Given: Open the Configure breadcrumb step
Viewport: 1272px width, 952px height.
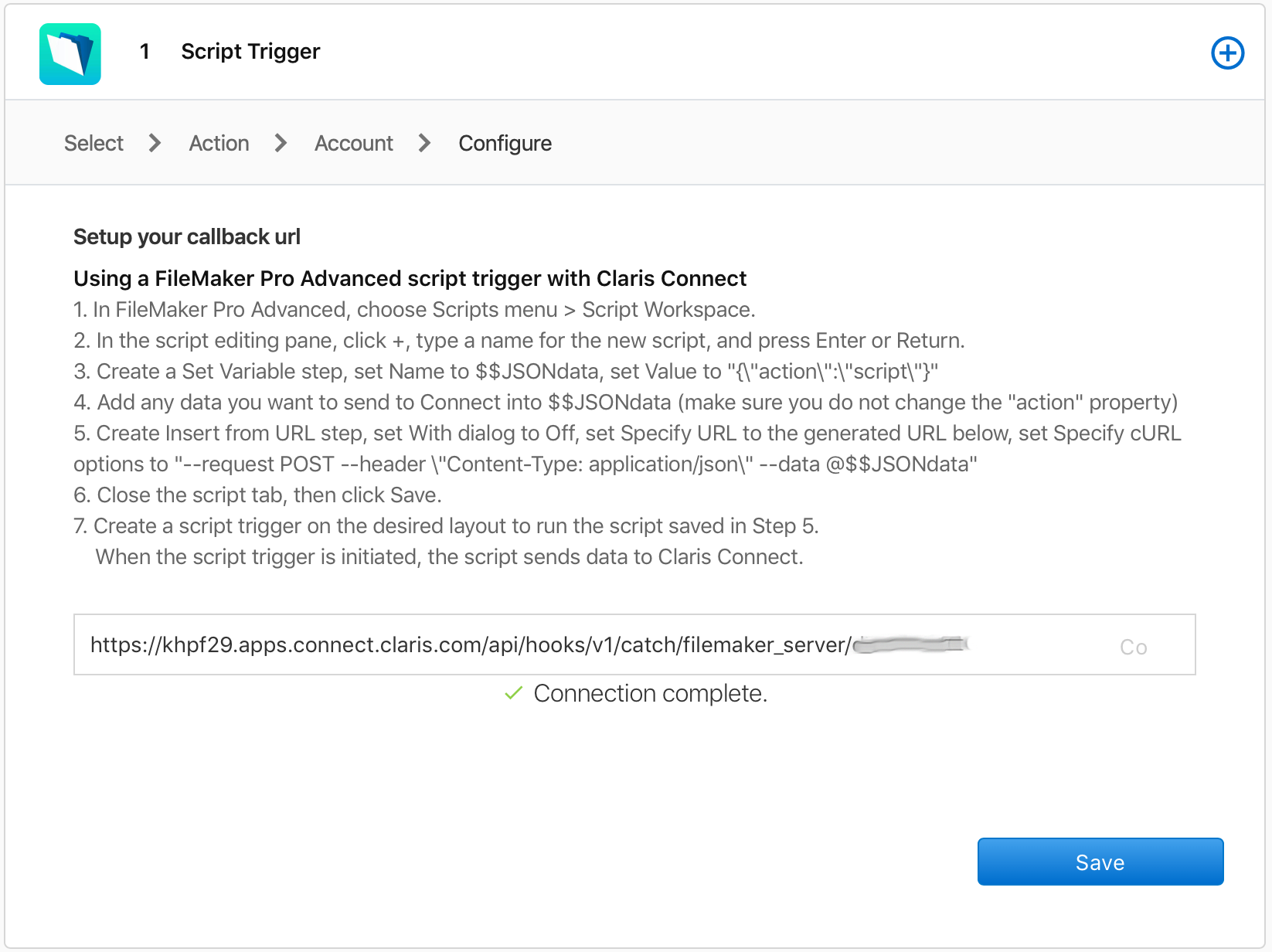Looking at the screenshot, I should [505, 143].
